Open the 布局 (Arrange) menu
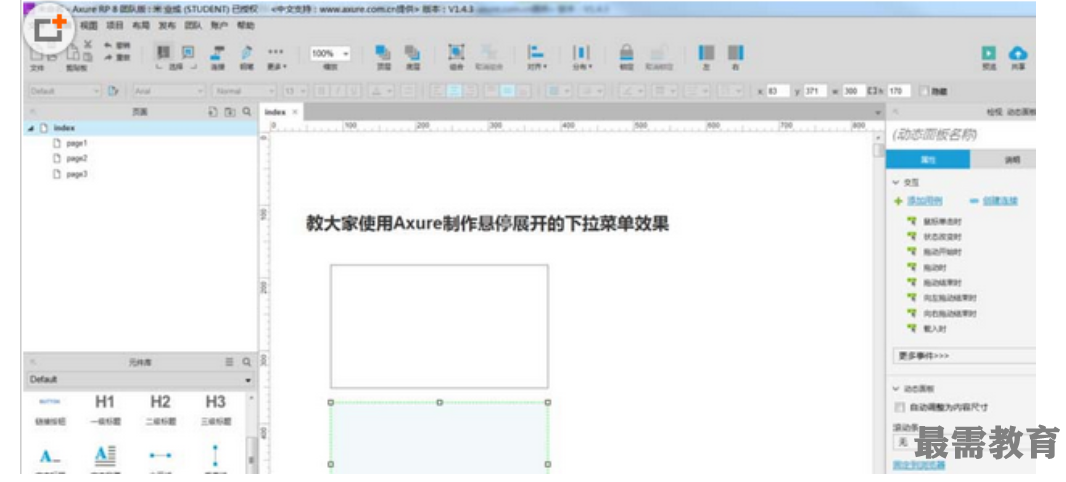Screen dimensions: 1066x482 (x=141, y=26)
